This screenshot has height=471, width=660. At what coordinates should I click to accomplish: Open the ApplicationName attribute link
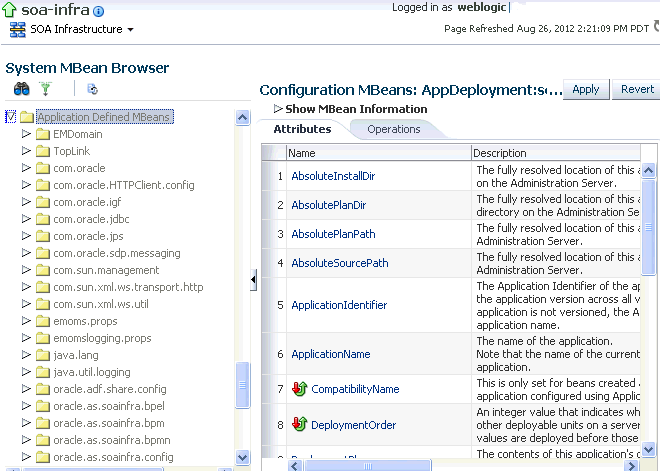click(331, 354)
